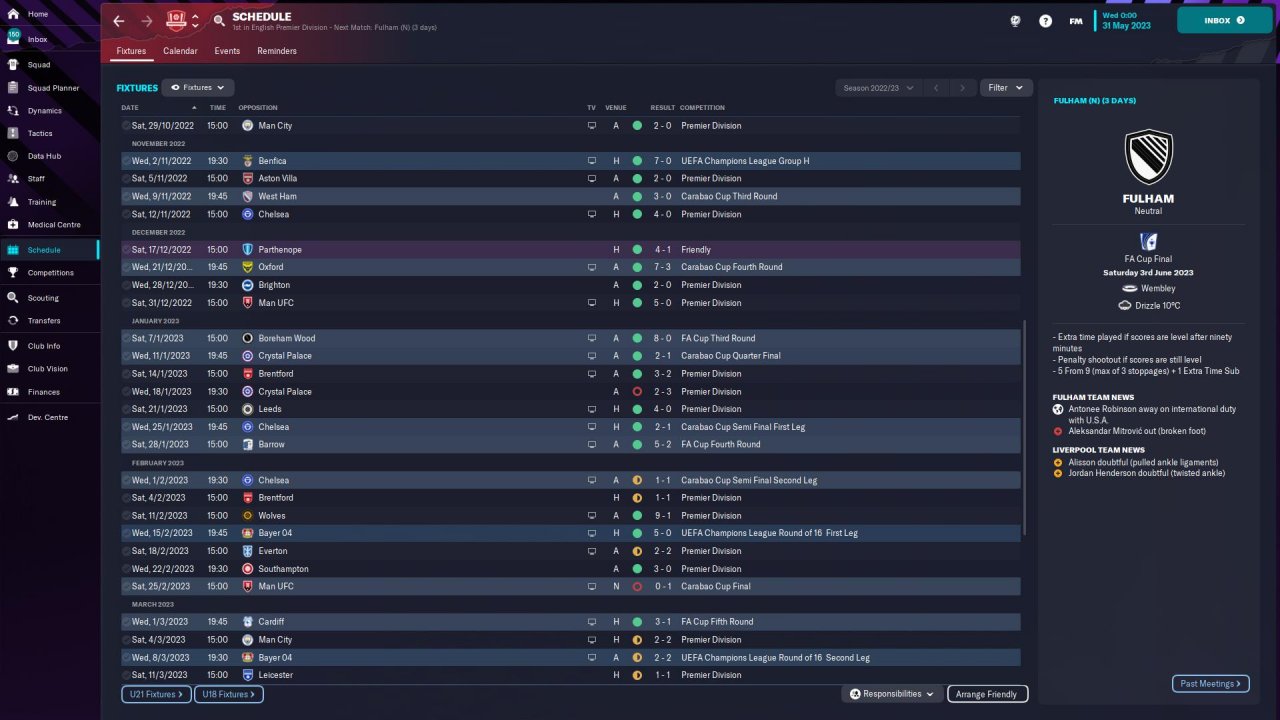Tick the circle for Wed, 2/11/2022 Benfica fixture
Image resolution: width=1280 pixels, height=720 pixels.
pyautogui.click(x=127, y=161)
